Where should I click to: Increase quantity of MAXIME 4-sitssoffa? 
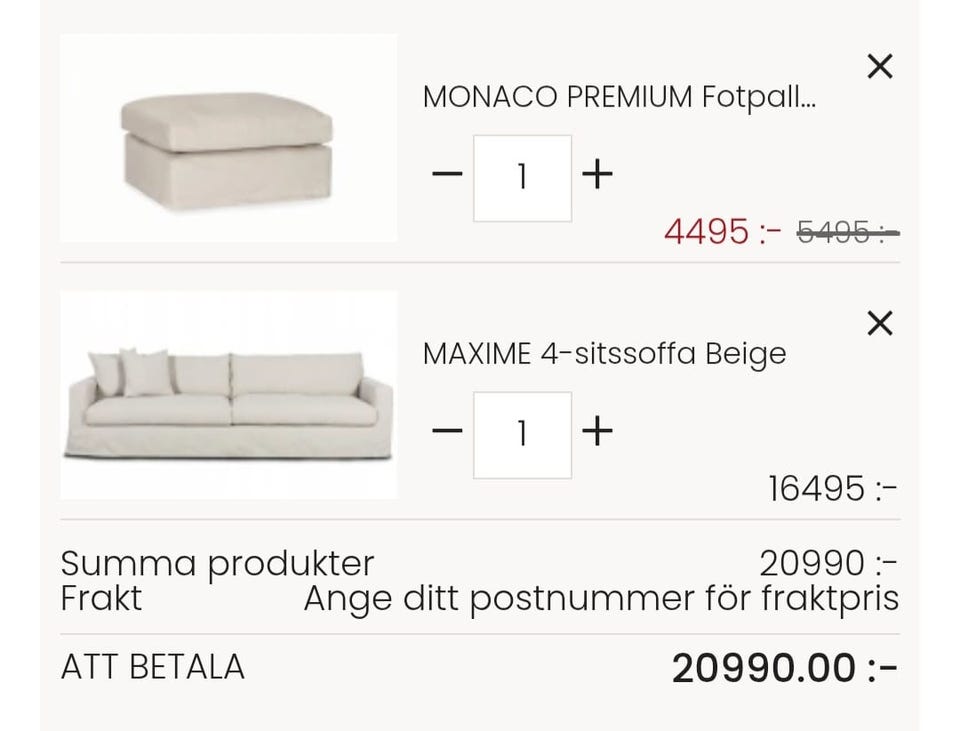pyautogui.click(x=597, y=432)
